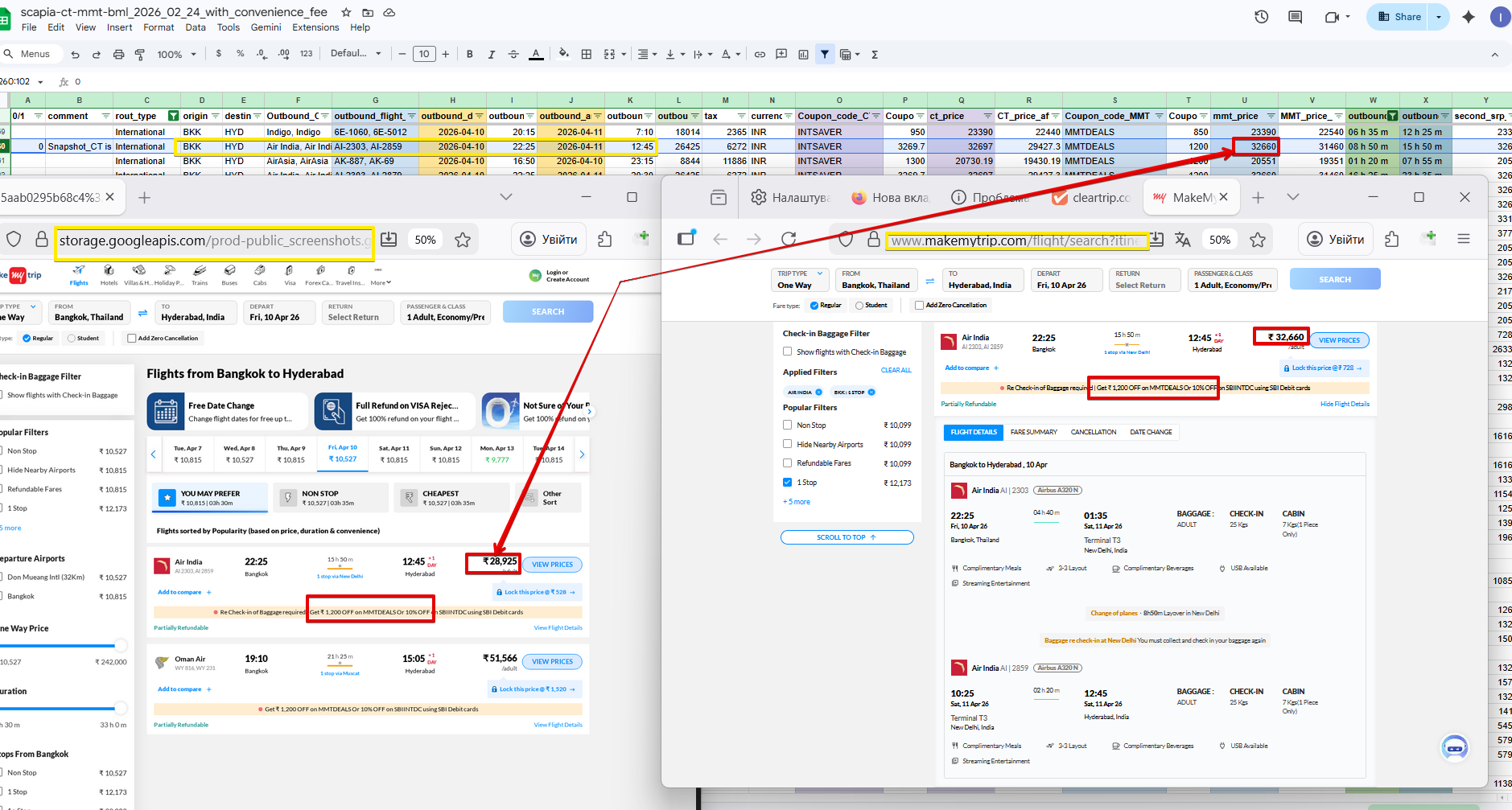Open the zoom 100% dropdown
Image resolution: width=1512 pixels, height=810 pixels.
[176, 54]
